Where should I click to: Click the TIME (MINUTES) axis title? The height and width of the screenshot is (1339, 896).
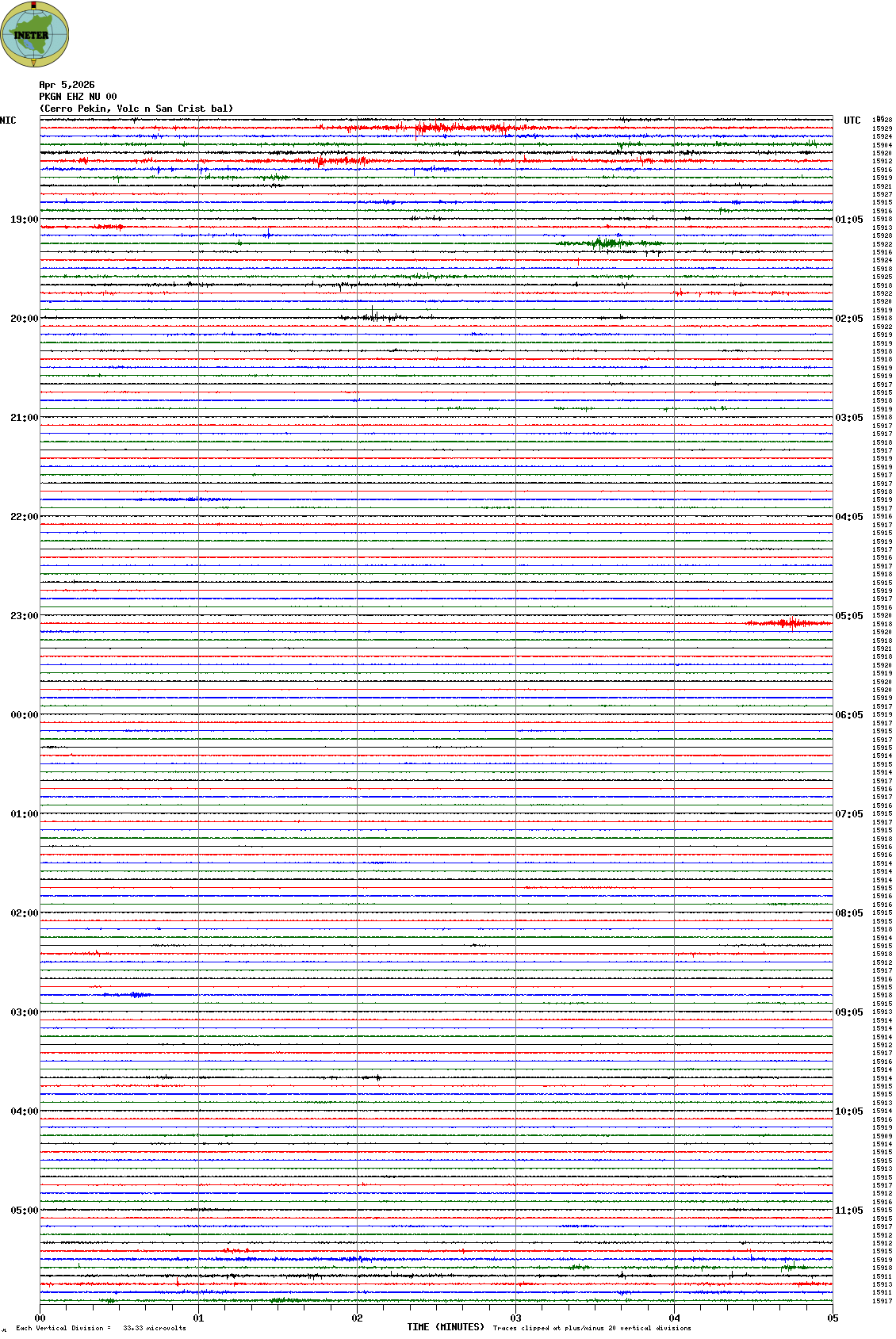click(446, 1327)
